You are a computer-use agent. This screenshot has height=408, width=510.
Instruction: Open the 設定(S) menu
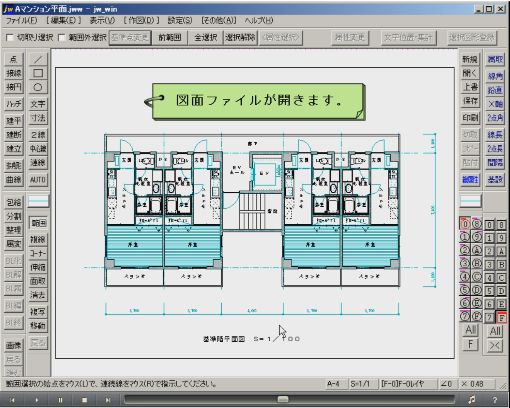tap(180, 21)
